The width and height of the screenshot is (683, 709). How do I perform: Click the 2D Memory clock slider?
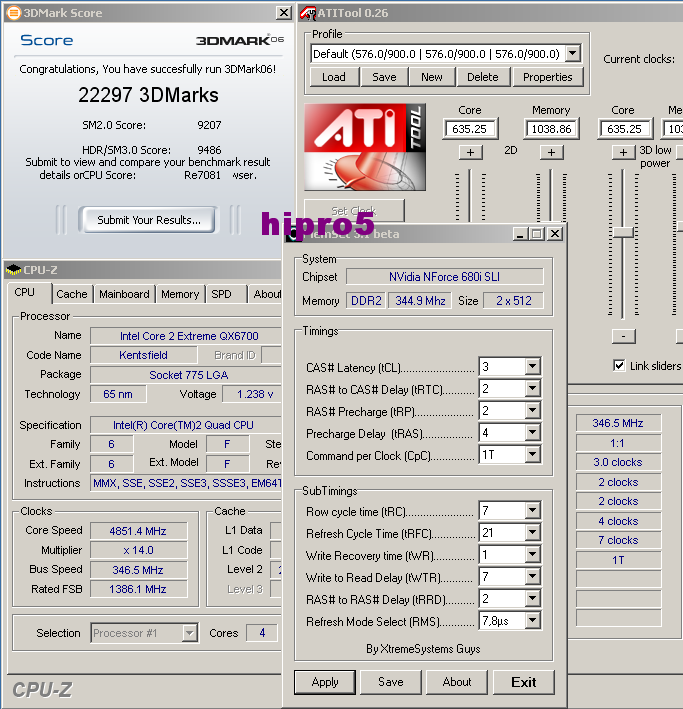[x=551, y=195]
